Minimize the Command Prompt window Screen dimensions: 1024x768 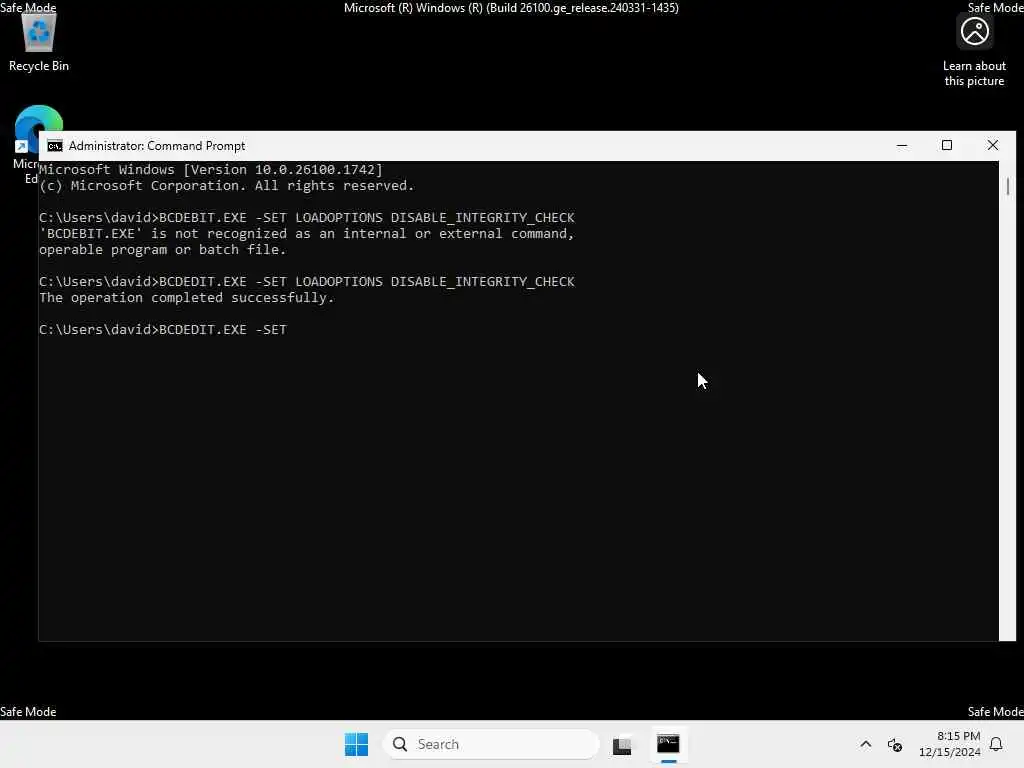(x=902, y=146)
